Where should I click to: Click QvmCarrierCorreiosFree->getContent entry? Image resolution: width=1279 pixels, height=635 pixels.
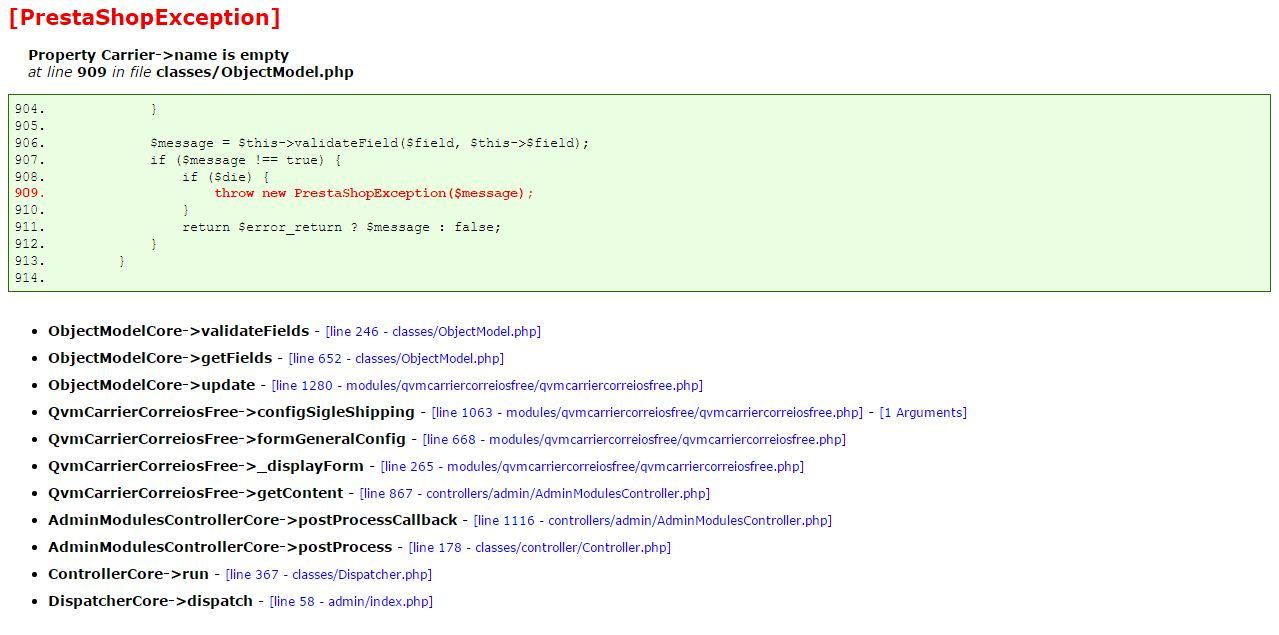(x=195, y=493)
